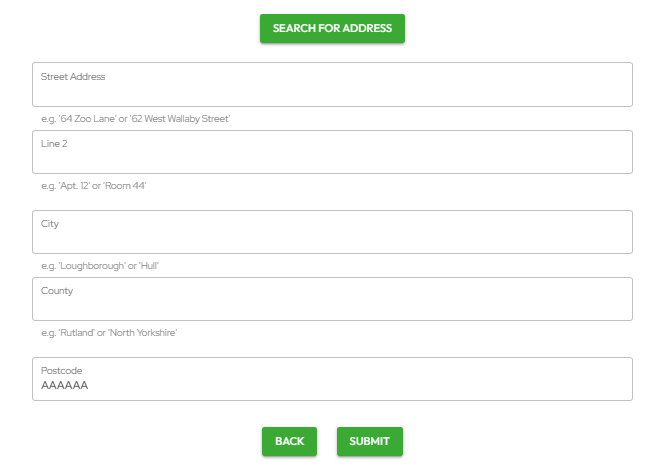Select the City text field

332,238
